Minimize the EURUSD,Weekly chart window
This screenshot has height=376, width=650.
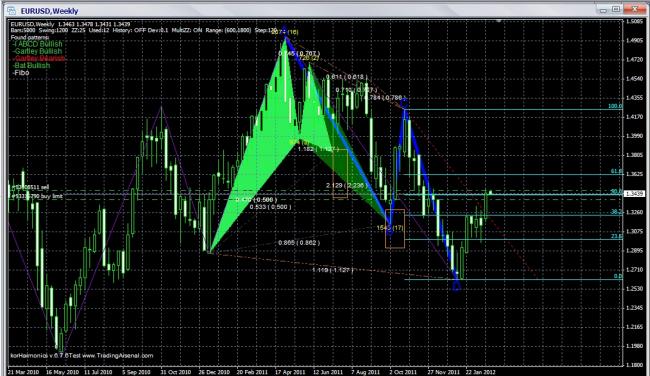pyautogui.click(x=603, y=9)
